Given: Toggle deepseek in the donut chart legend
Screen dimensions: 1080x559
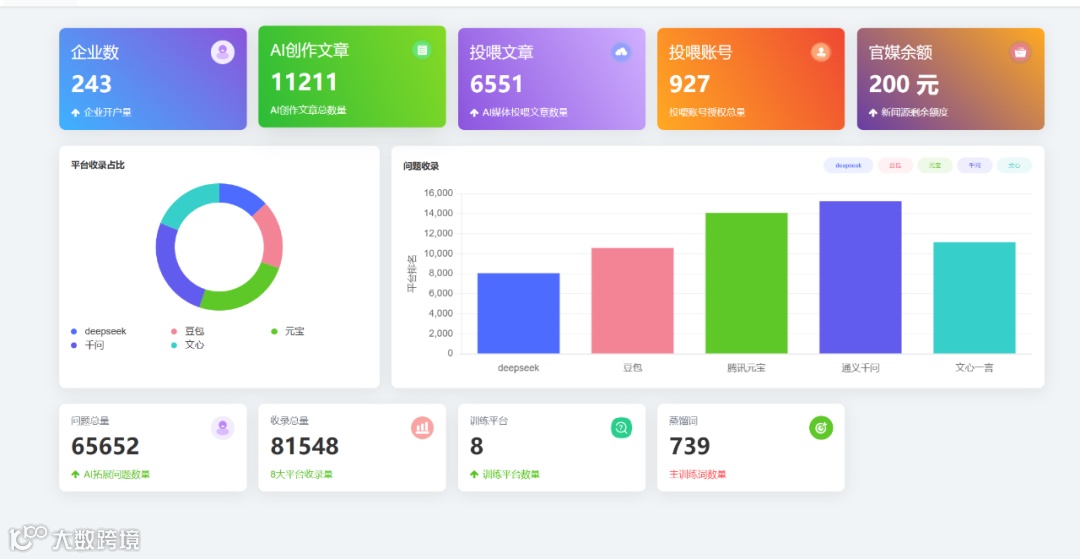Looking at the screenshot, I should 99,331.
